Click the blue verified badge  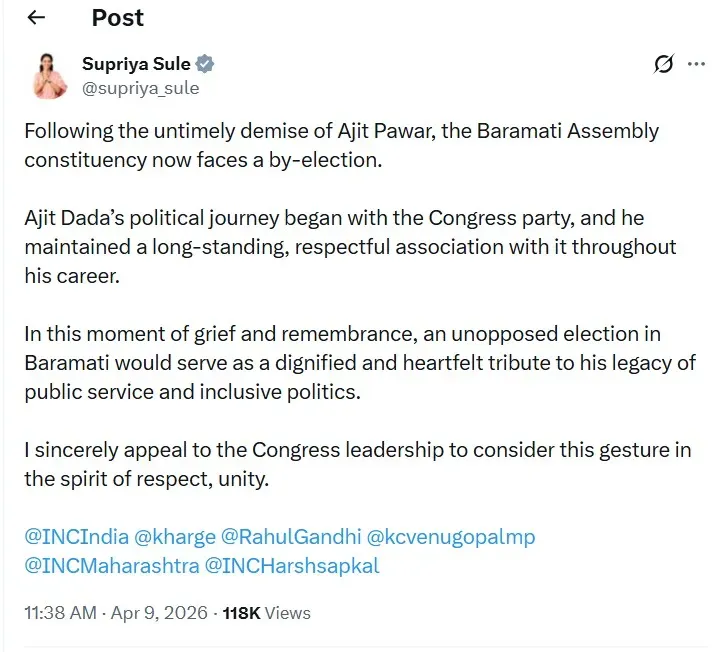(x=206, y=65)
